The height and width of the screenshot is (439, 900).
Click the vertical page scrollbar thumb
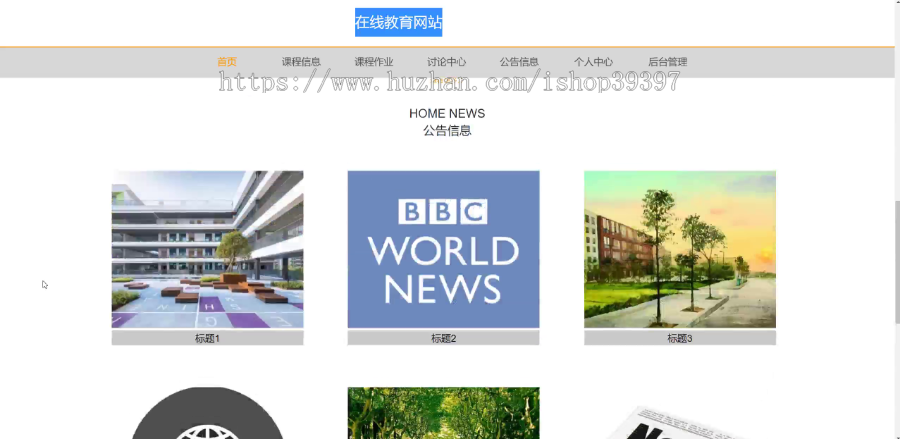pos(897,262)
